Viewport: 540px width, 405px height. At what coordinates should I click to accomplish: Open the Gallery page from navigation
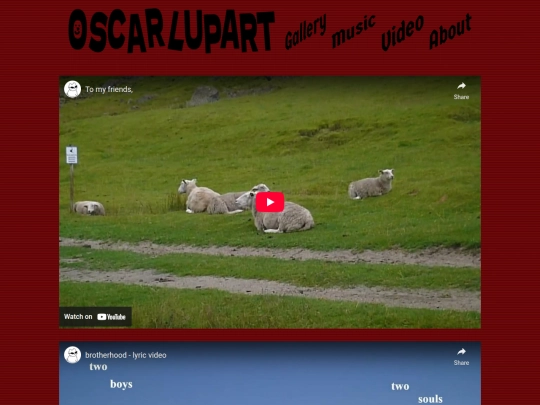305,31
